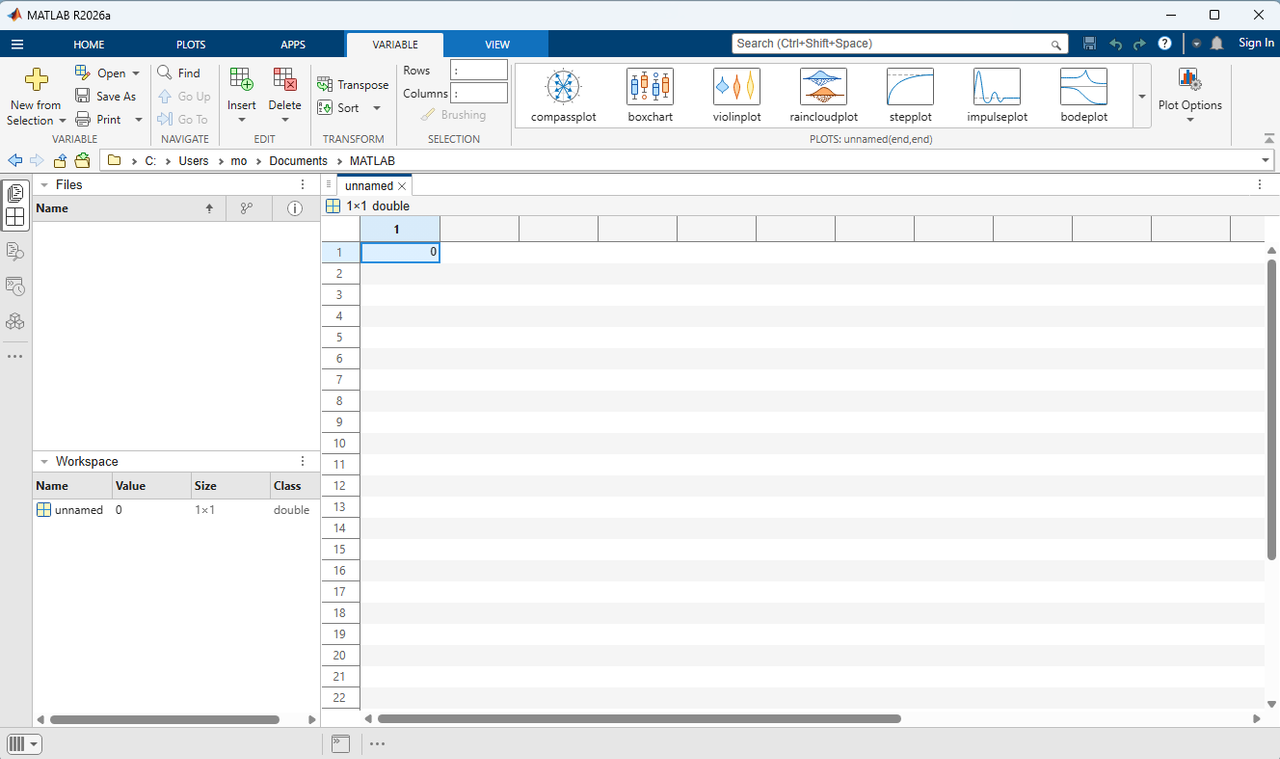The image size is (1280, 759).
Task: Collapse the Workspace panel triangle
Action: pyautogui.click(x=44, y=462)
